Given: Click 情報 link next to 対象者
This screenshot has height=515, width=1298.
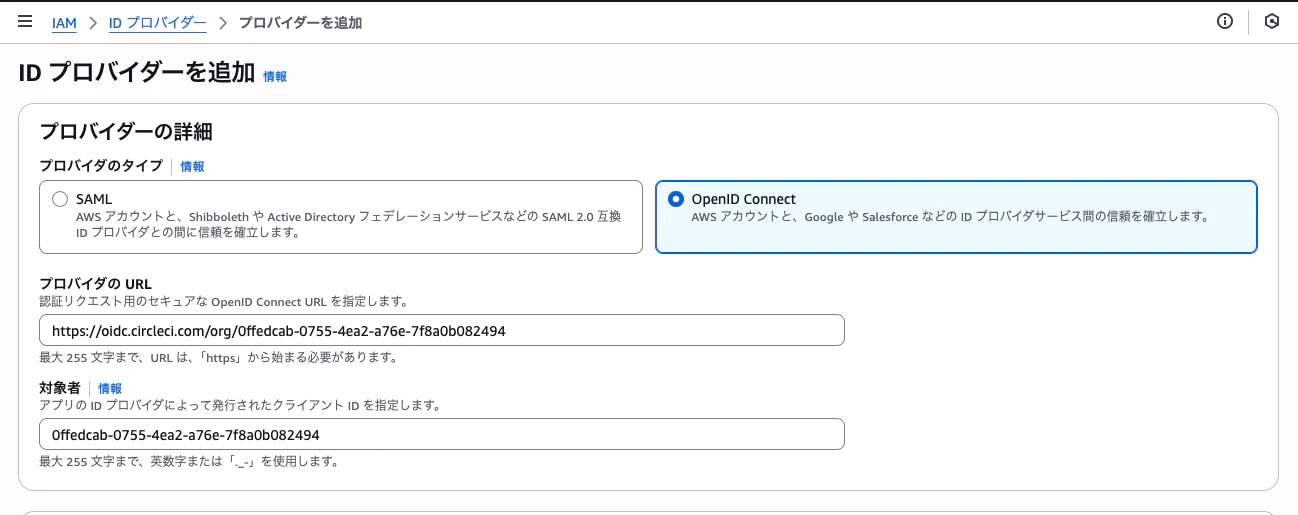Looking at the screenshot, I should 110,388.
